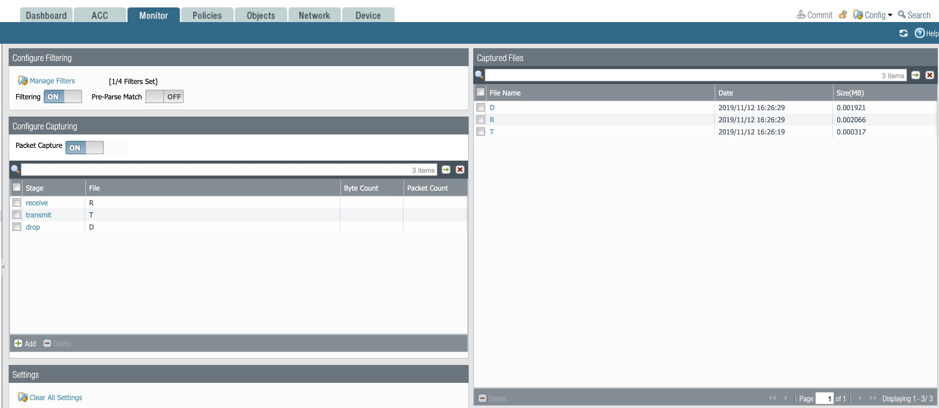Go to previous page arrow
939x408 pixels.
[x=785, y=398]
